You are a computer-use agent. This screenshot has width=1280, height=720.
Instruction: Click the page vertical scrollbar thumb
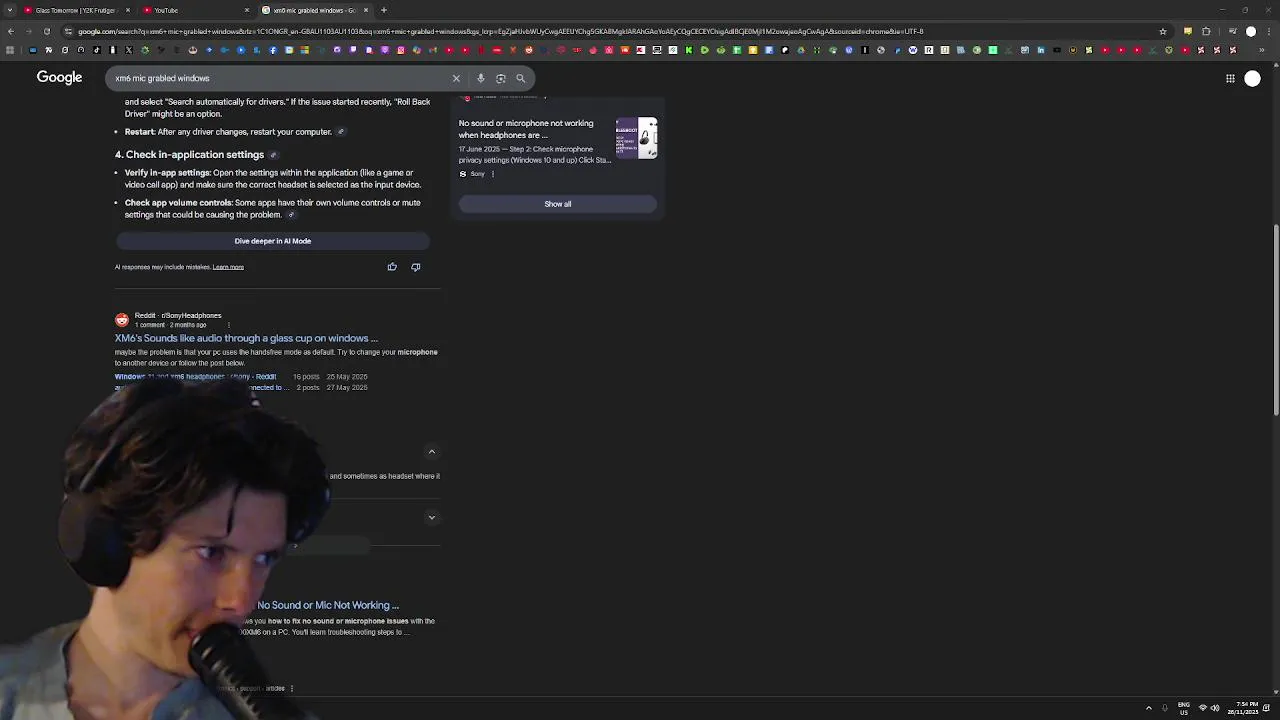pyautogui.click(x=1276, y=320)
